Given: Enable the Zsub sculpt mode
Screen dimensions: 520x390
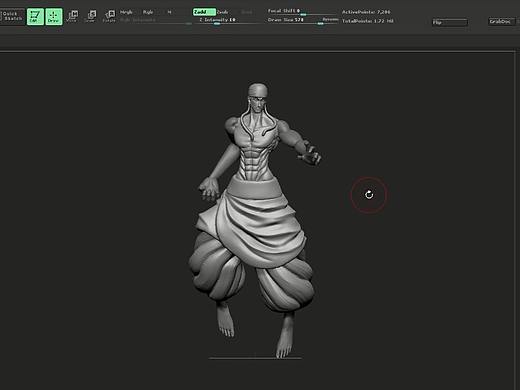Looking at the screenshot, I should click(x=223, y=12).
